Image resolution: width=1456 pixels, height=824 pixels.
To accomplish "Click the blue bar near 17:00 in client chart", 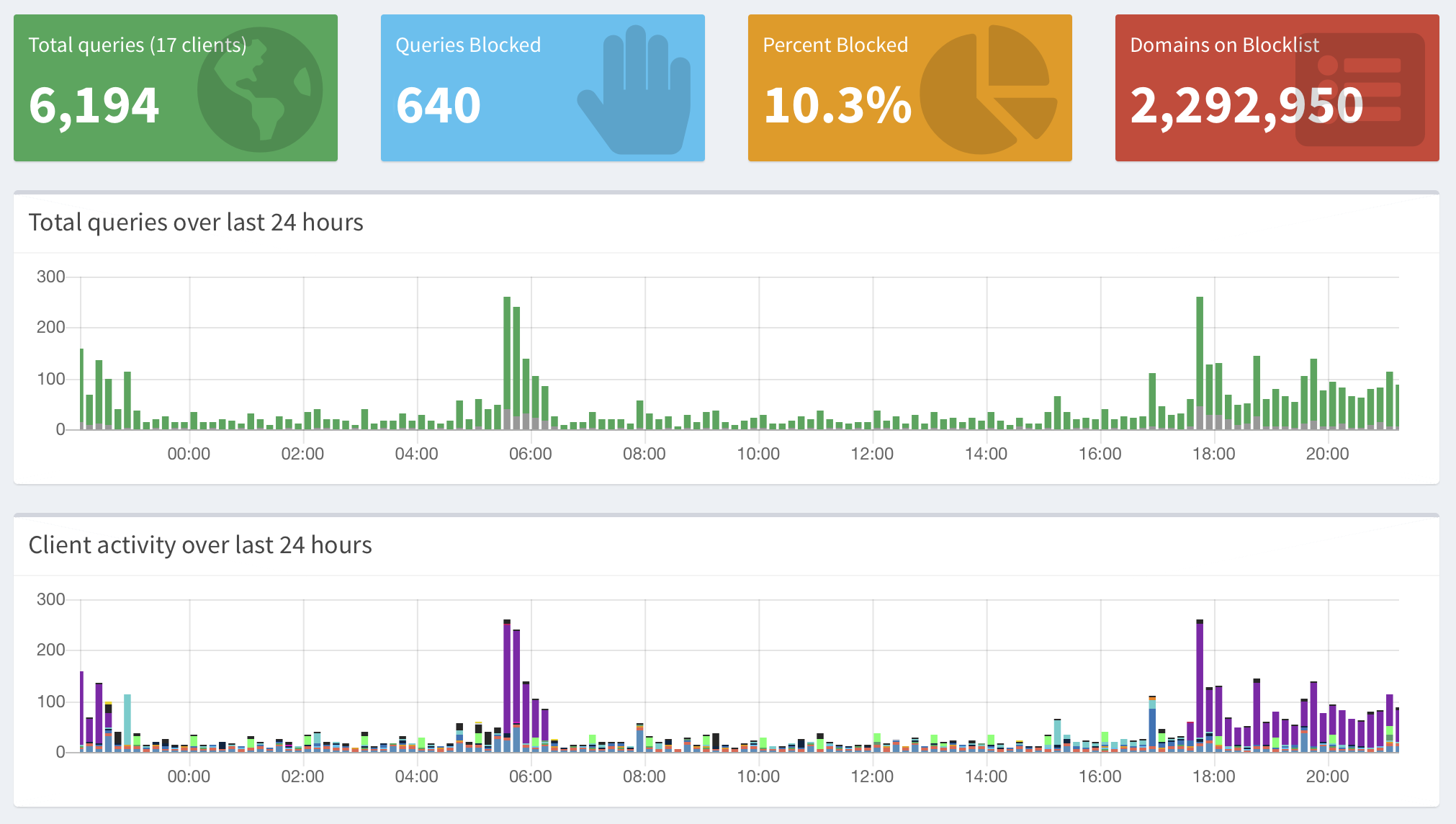I will coord(1152,727).
